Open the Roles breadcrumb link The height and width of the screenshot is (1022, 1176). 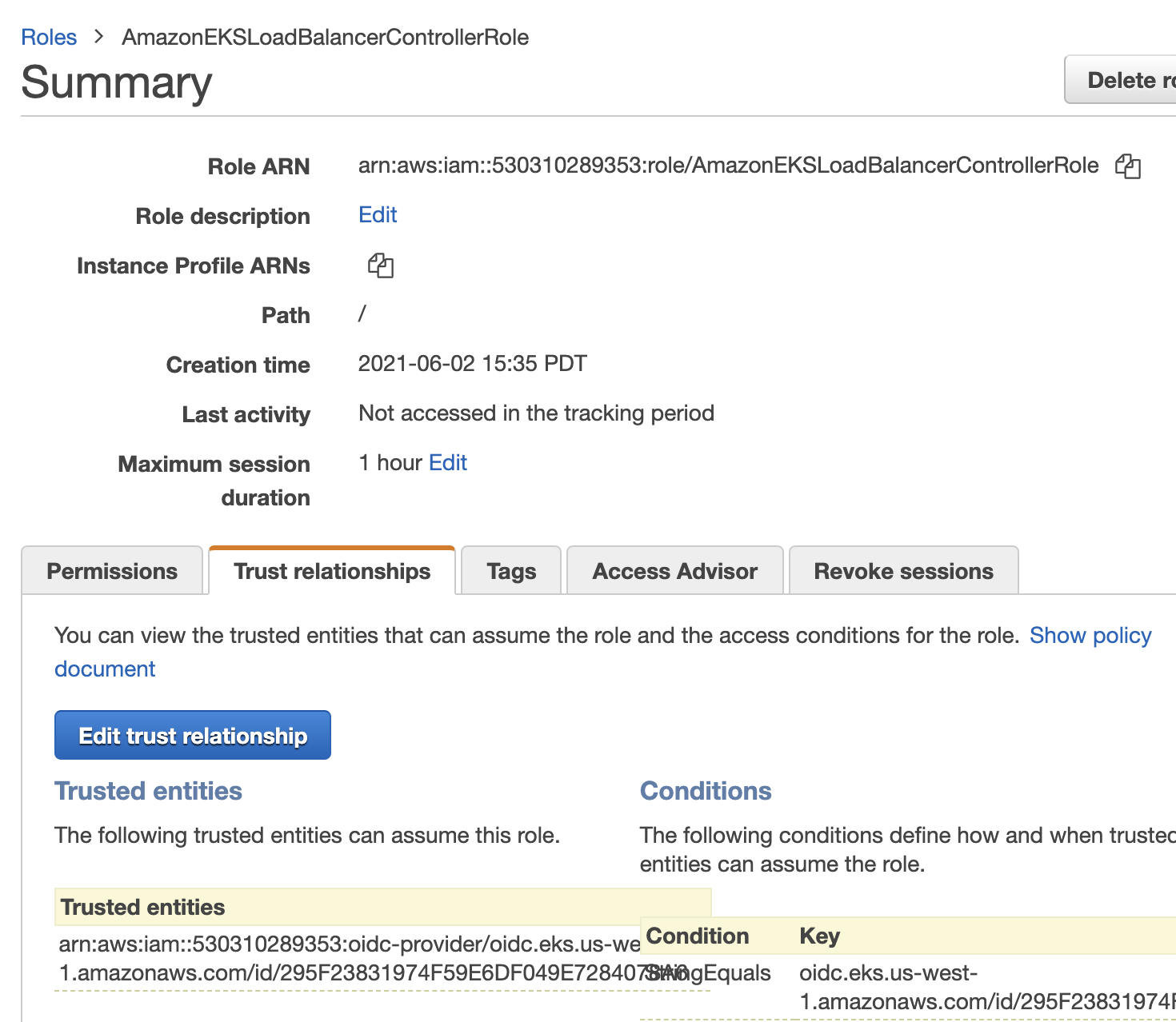[49, 37]
